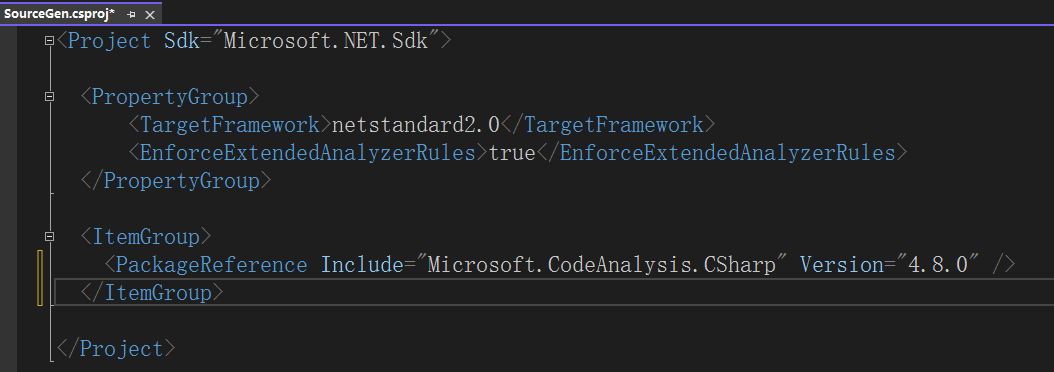Click the Microsoft.CodeAnalysis.CSharp include value
This screenshot has height=372, width=1054.
click(x=602, y=265)
